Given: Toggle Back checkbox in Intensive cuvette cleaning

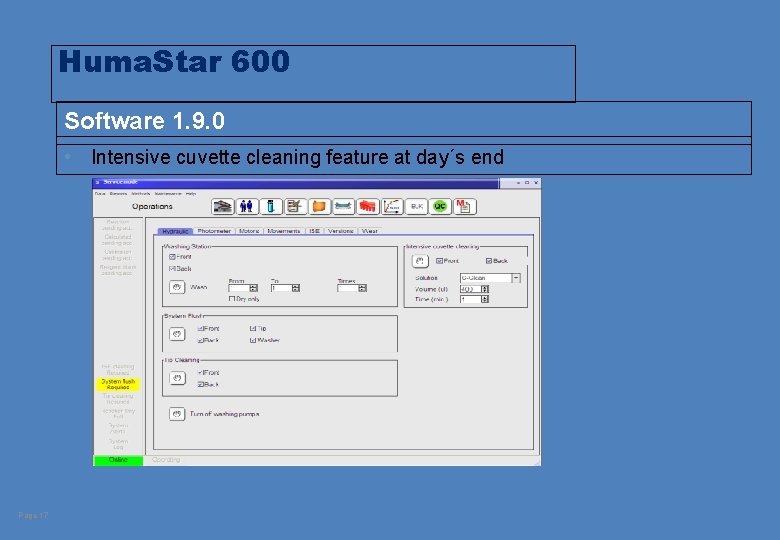Looking at the screenshot, I should point(489,261).
